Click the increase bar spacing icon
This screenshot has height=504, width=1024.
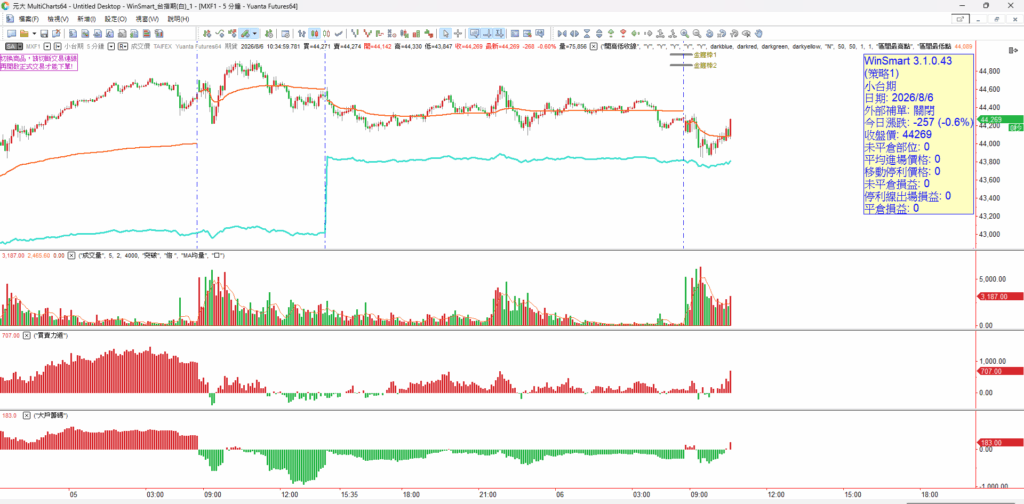(x=573, y=33)
